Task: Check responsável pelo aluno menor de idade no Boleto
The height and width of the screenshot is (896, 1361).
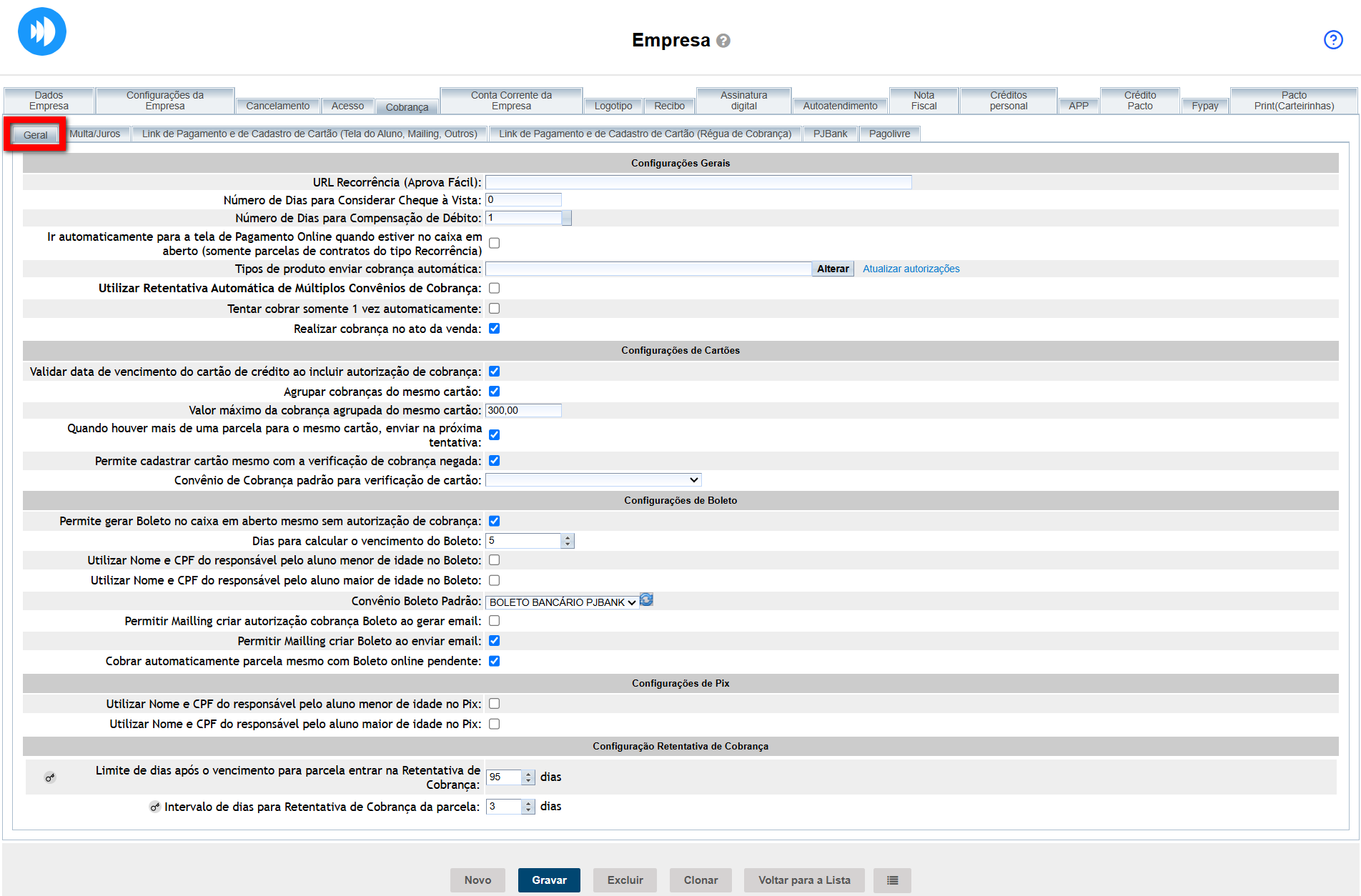Action: click(494, 560)
